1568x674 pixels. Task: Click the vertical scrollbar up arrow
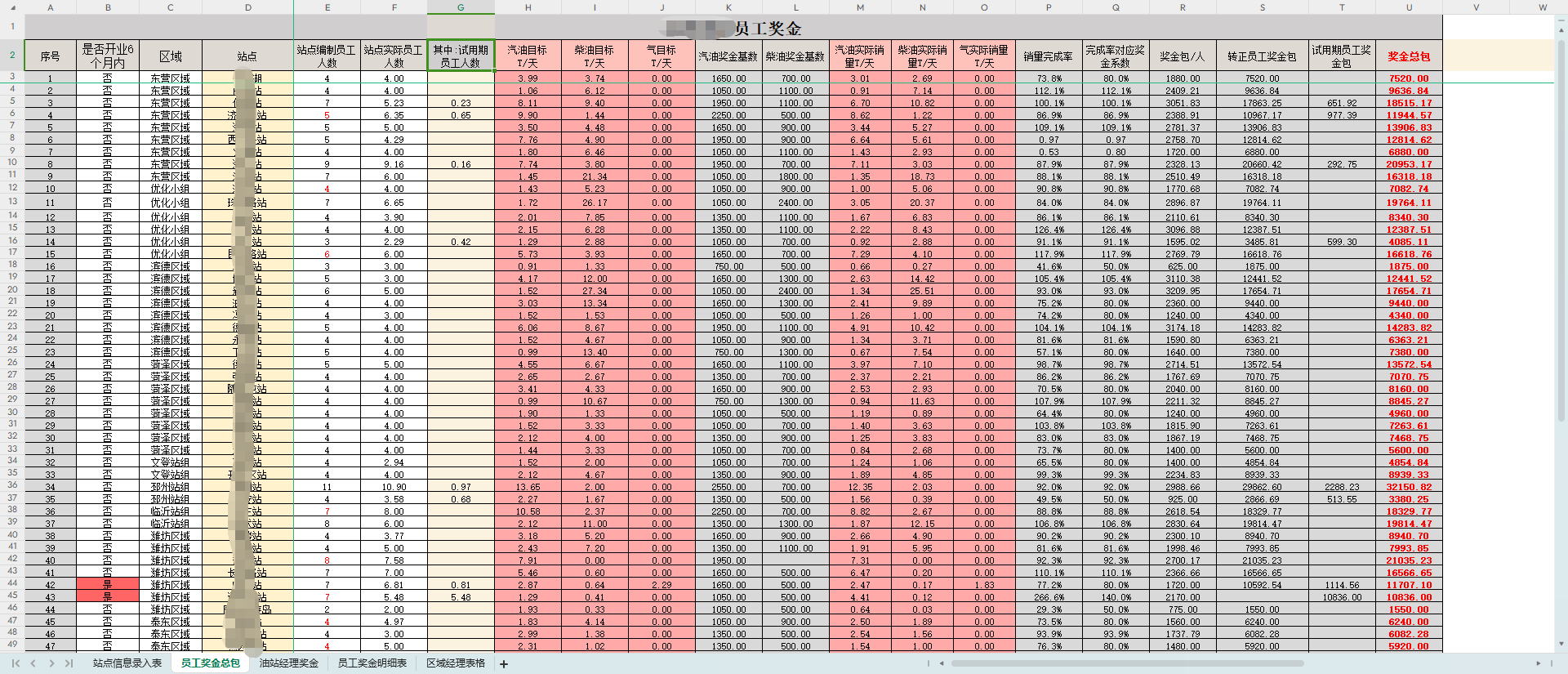pos(1561,30)
